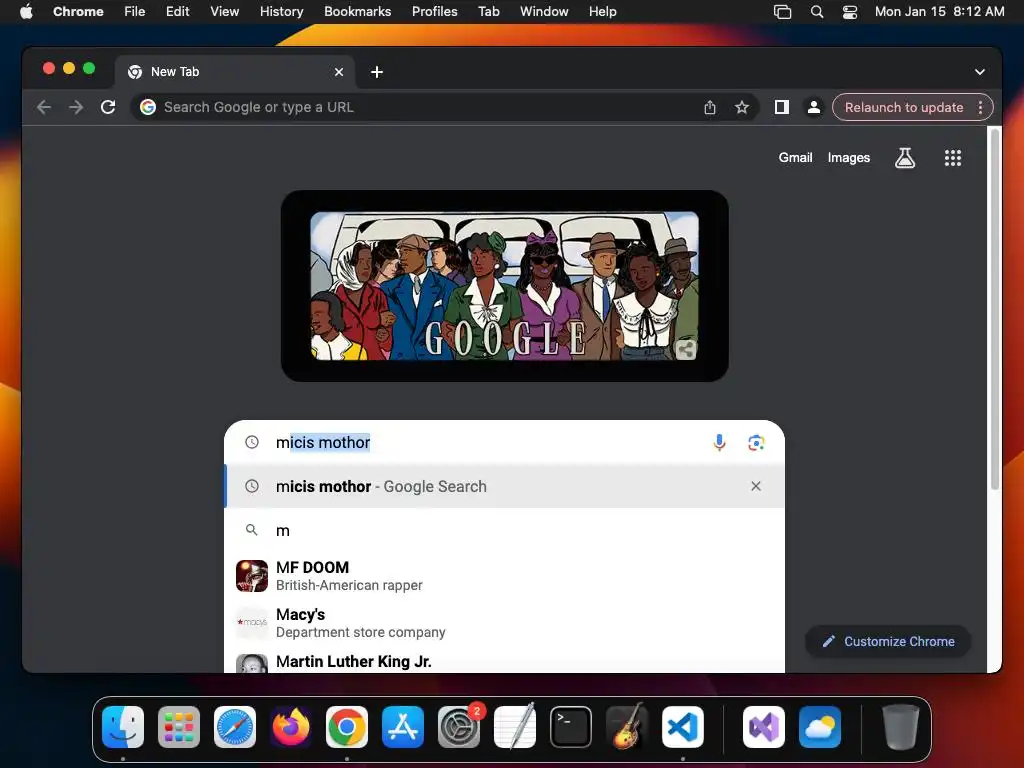Image resolution: width=1024 pixels, height=768 pixels.
Task: Open Chrome's three-dot menu
Action: coord(980,107)
